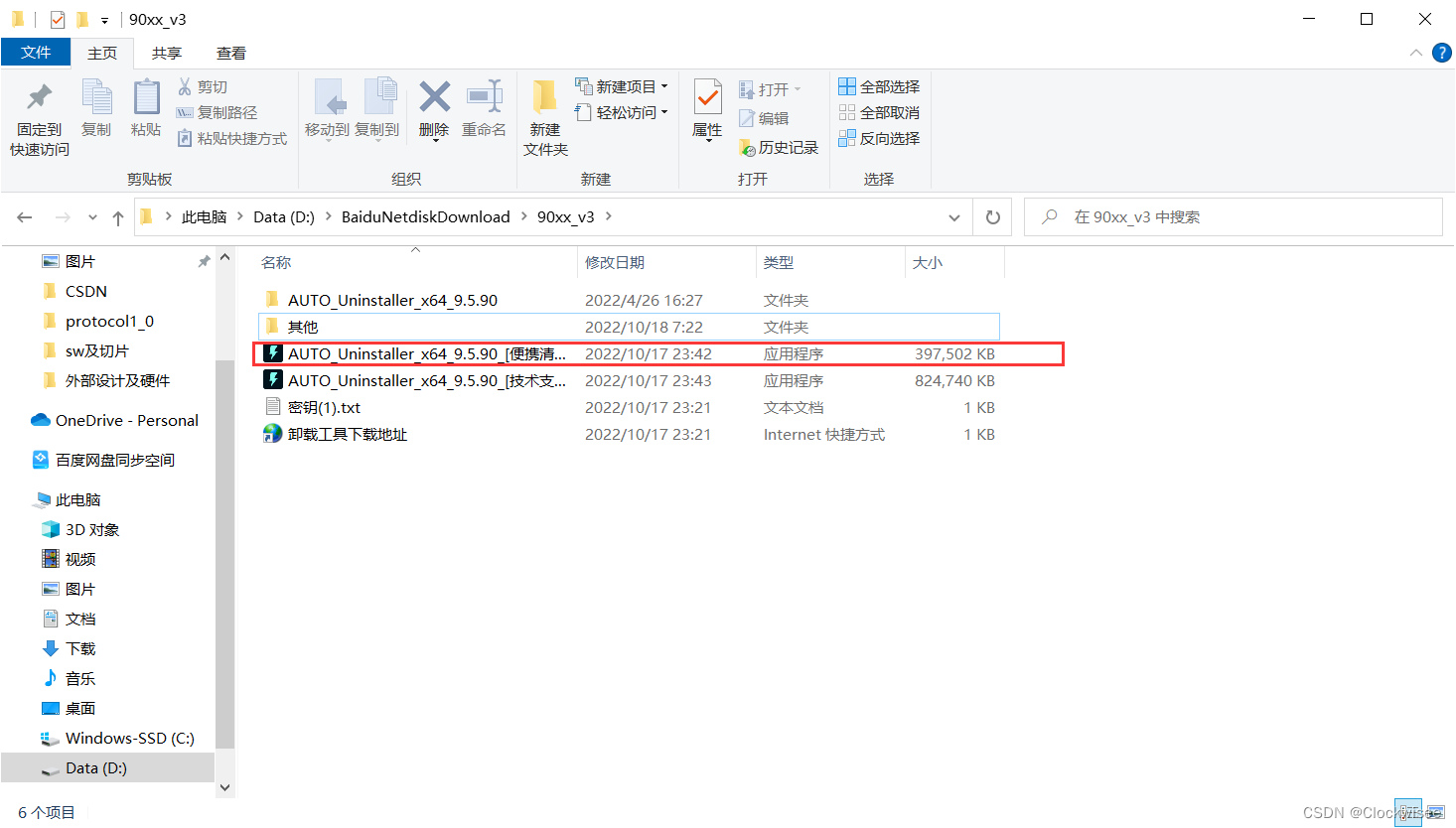
Task: Switch to the View ribbon tab
Action: point(231,53)
